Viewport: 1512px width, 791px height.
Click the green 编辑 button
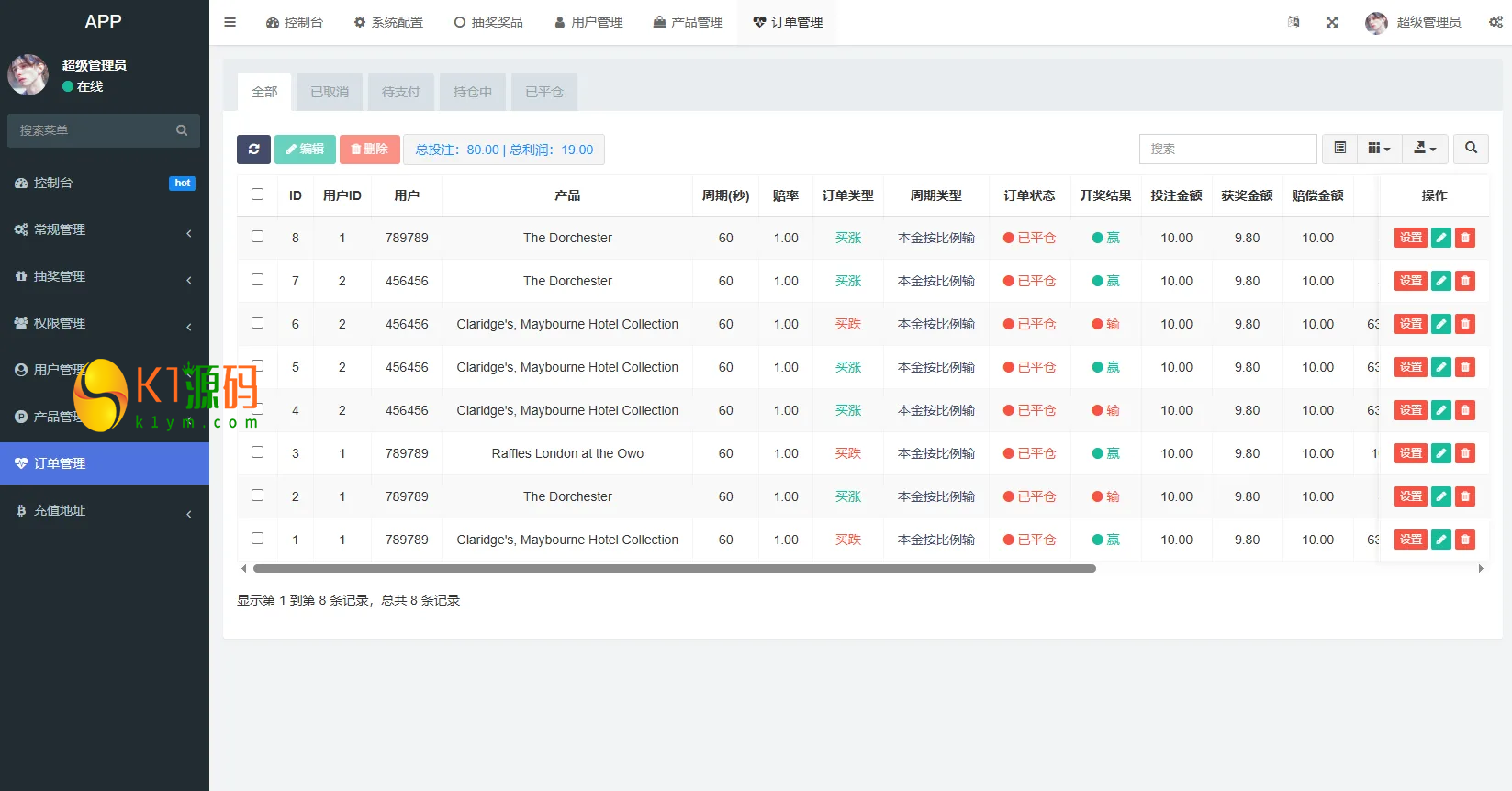click(305, 149)
